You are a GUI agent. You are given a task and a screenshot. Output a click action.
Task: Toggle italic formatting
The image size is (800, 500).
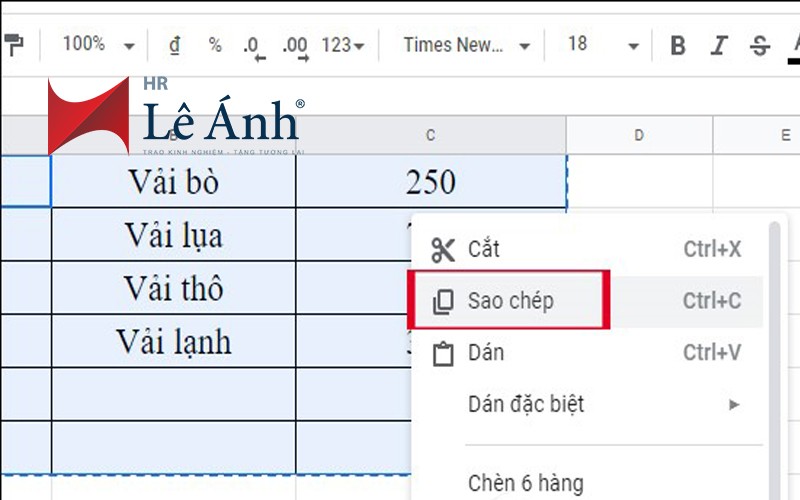click(719, 45)
